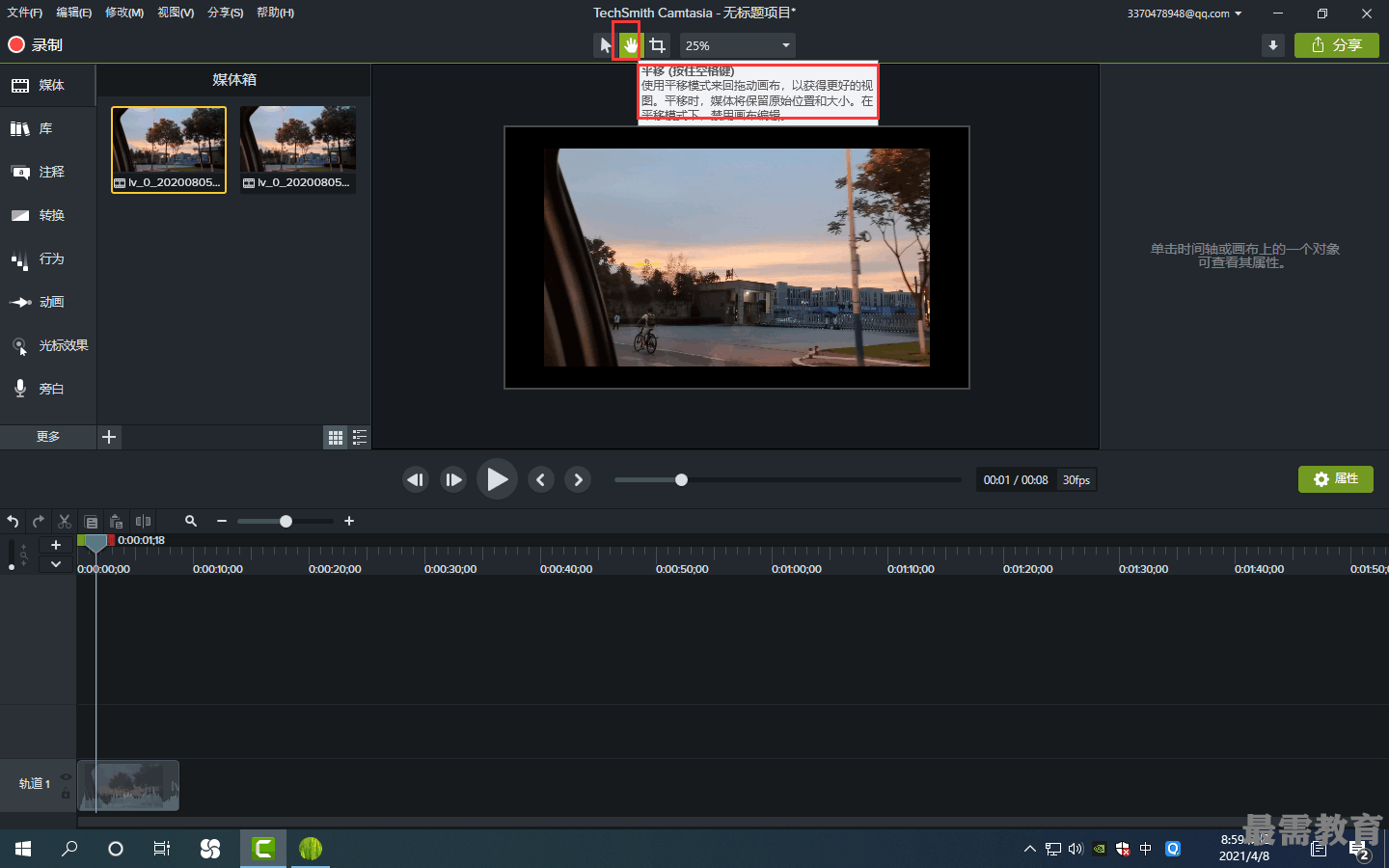Select the video clip on 轨道 1
Viewport: 1389px width, 868px height.
point(128,786)
